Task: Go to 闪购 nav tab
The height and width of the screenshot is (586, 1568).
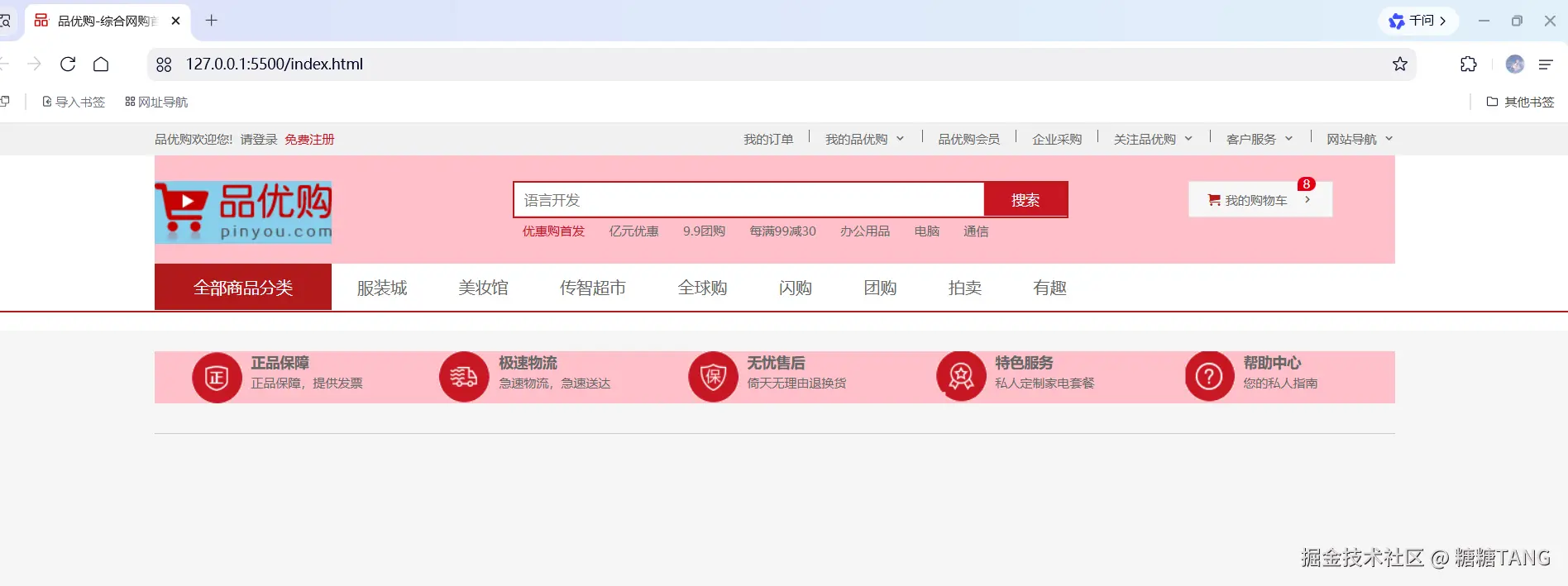Action: click(796, 288)
